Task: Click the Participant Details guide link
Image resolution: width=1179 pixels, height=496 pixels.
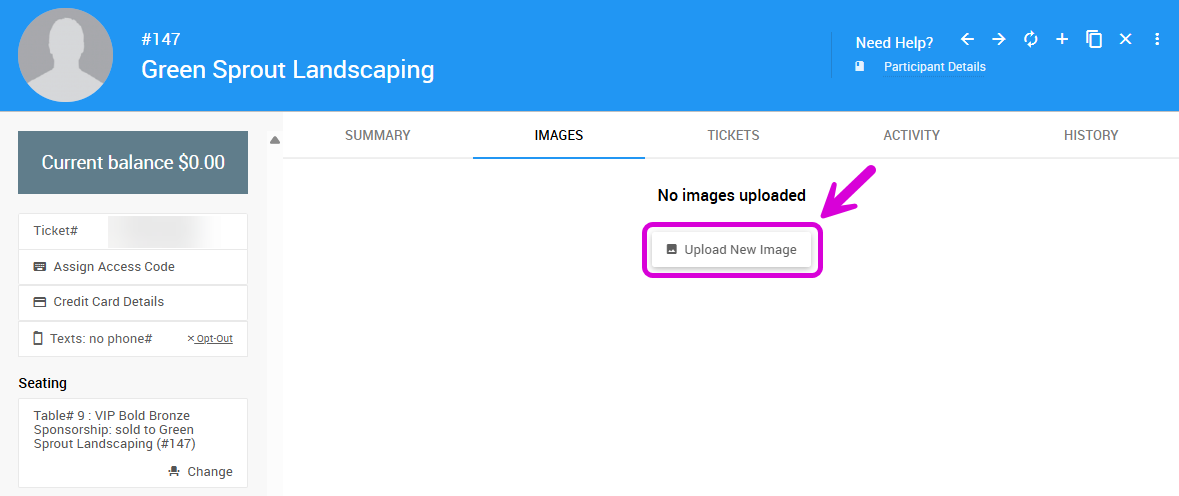Action: coord(934,67)
